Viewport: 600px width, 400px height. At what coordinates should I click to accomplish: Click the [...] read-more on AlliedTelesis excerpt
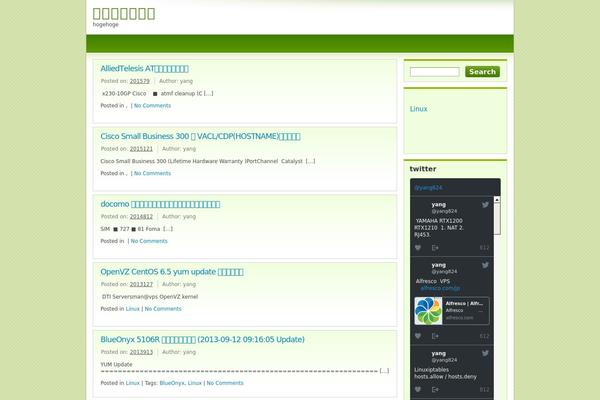(x=209, y=93)
